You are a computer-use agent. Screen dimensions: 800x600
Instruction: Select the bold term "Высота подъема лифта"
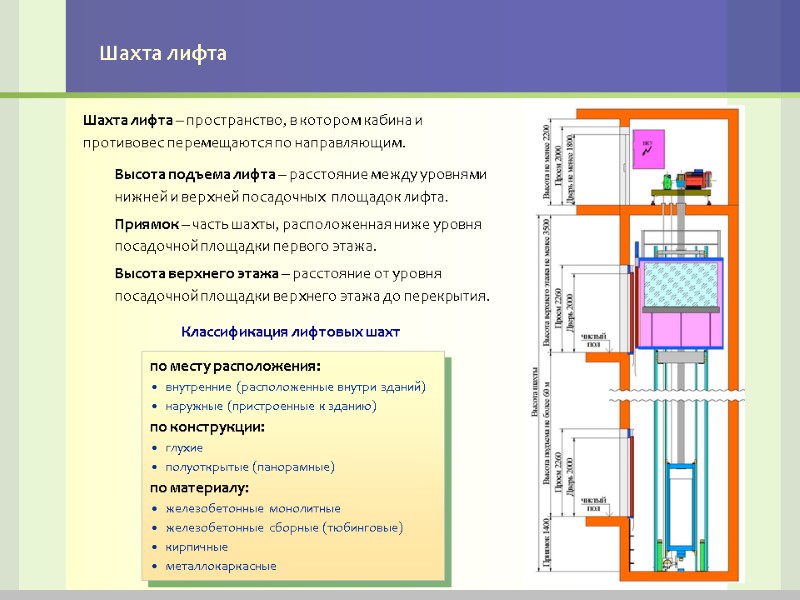point(195,174)
